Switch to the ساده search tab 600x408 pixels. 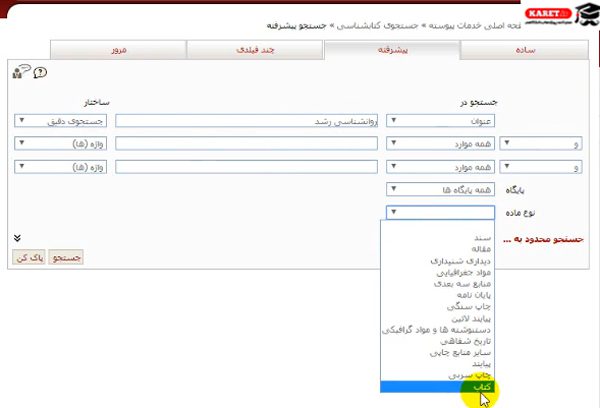524,50
